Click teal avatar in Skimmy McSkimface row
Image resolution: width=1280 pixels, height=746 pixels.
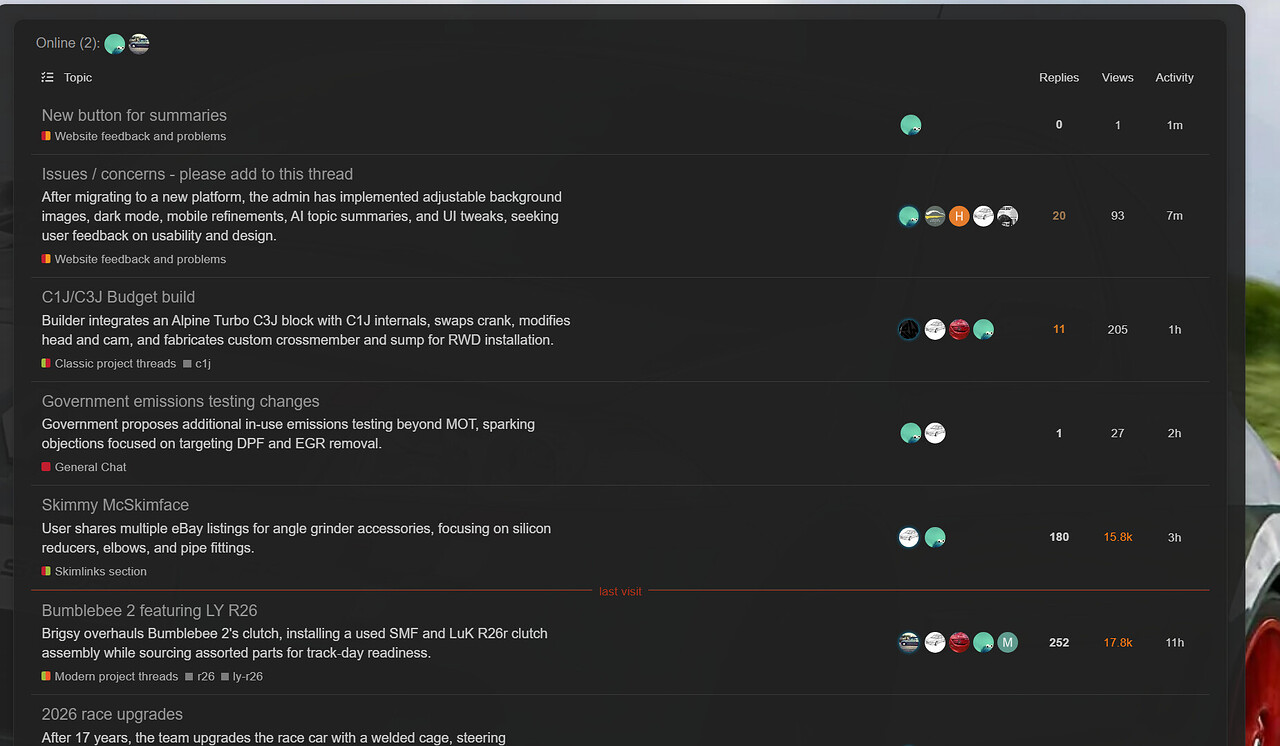pyautogui.click(x=935, y=537)
